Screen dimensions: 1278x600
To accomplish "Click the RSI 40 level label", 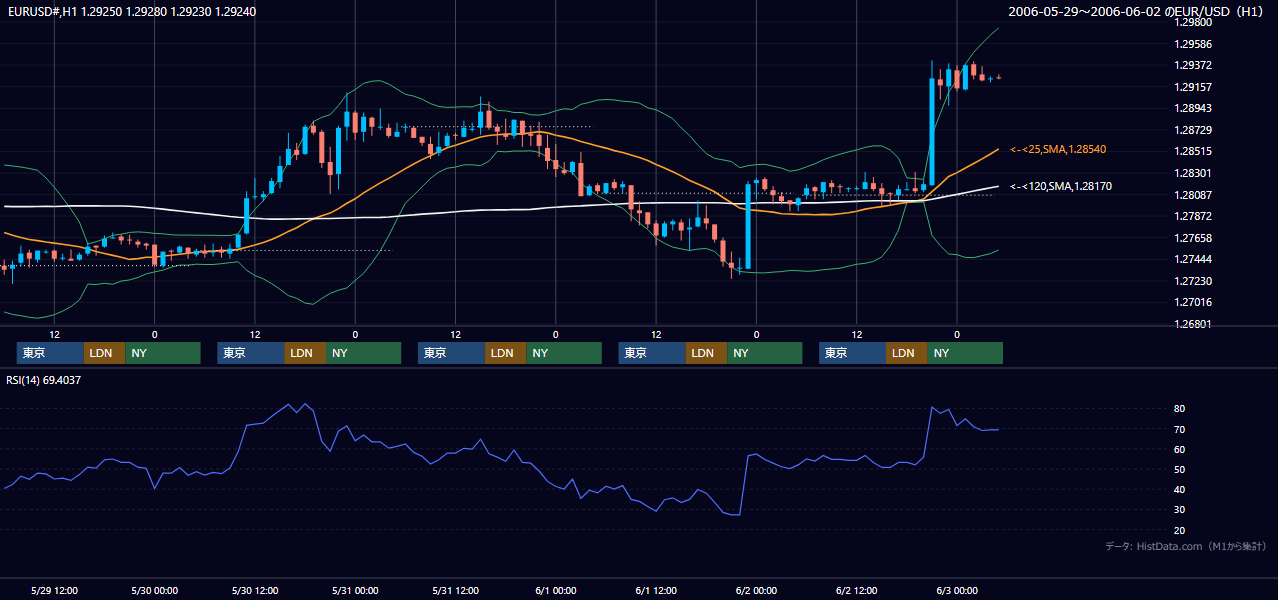I will coord(1179,489).
